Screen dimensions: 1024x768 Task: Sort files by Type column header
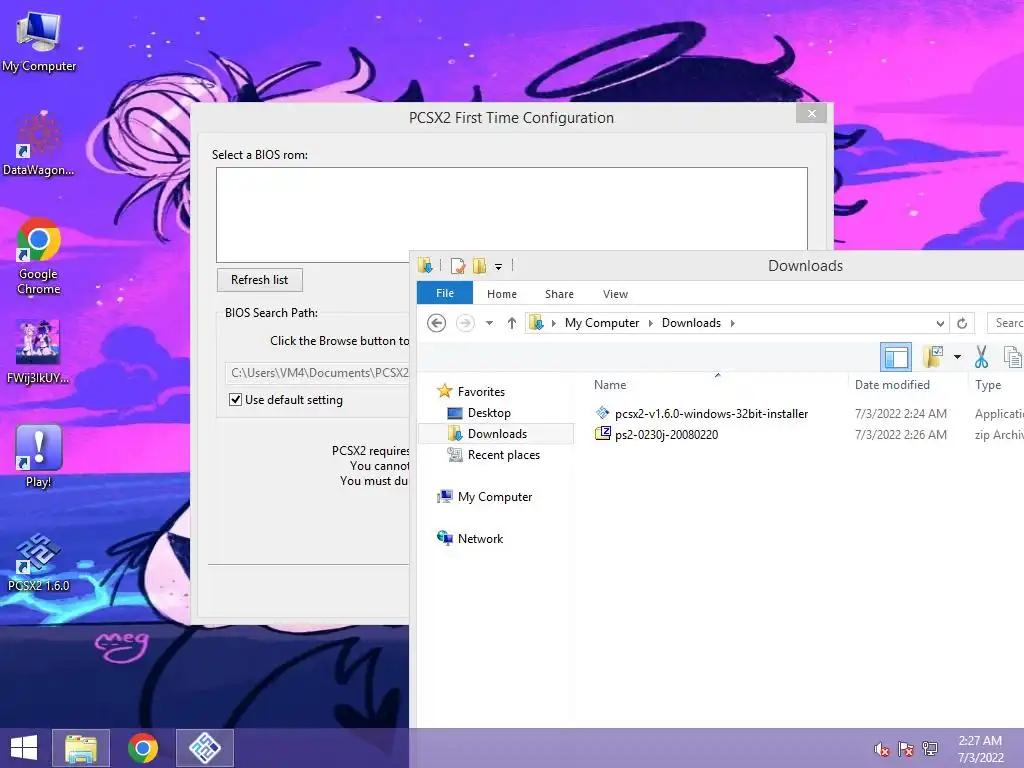click(x=987, y=385)
